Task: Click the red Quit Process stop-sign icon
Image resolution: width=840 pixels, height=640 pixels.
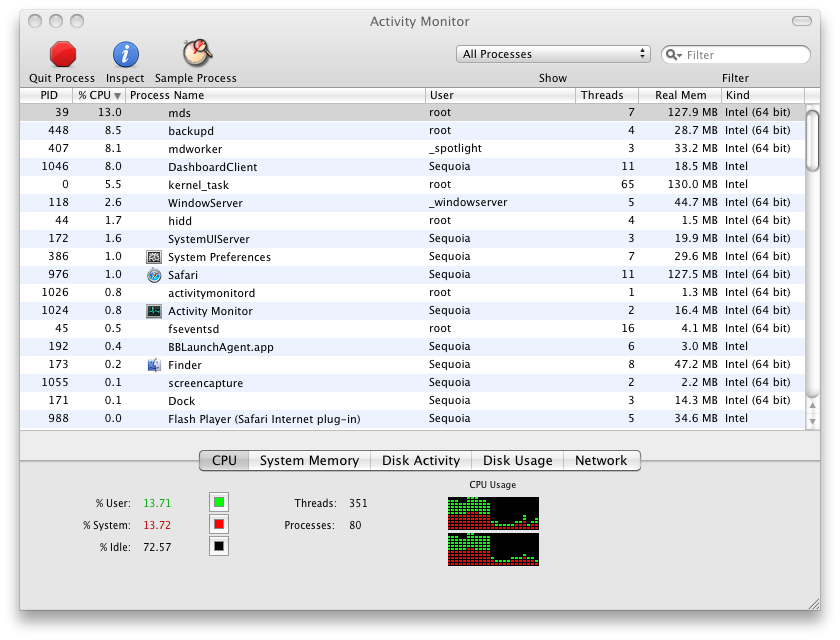Action: [63, 55]
